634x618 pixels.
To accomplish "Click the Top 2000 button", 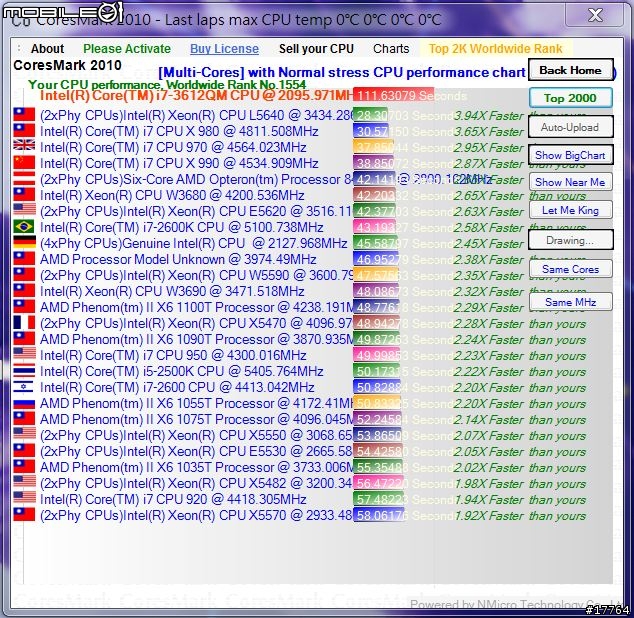I will coord(571,98).
